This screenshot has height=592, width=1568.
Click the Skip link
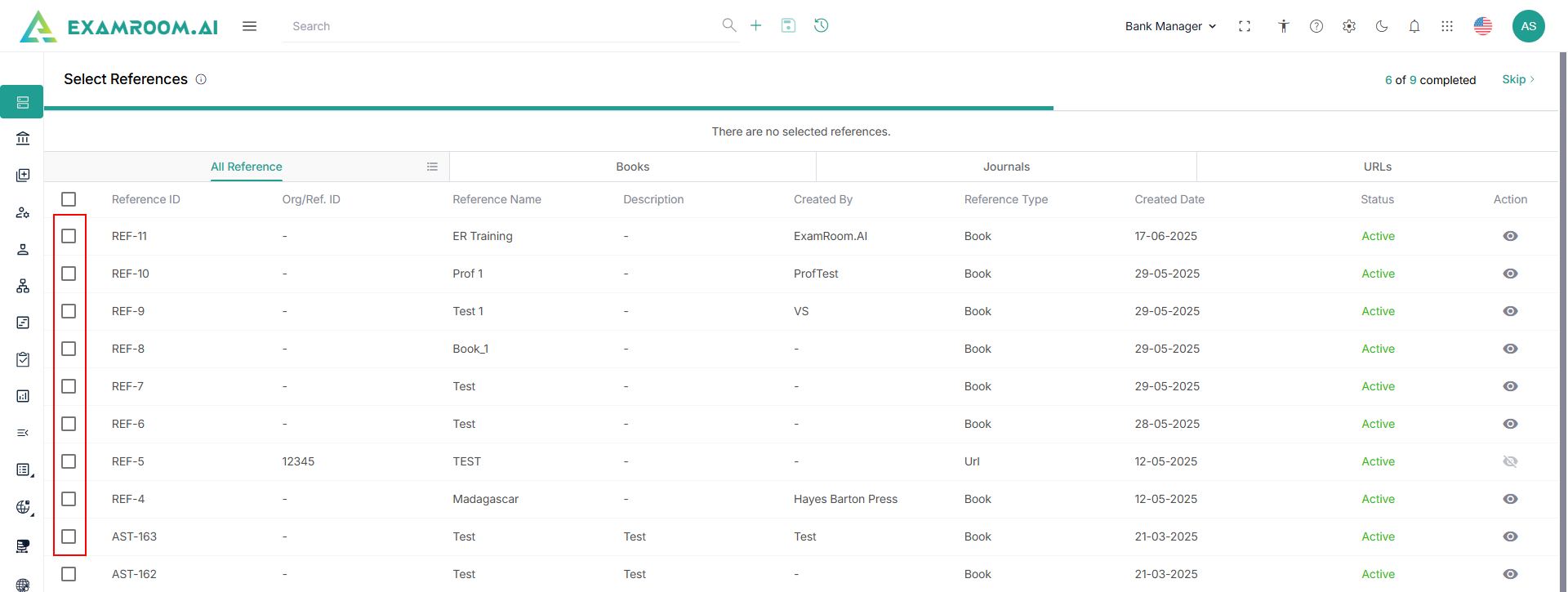click(x=1517, y=79)
